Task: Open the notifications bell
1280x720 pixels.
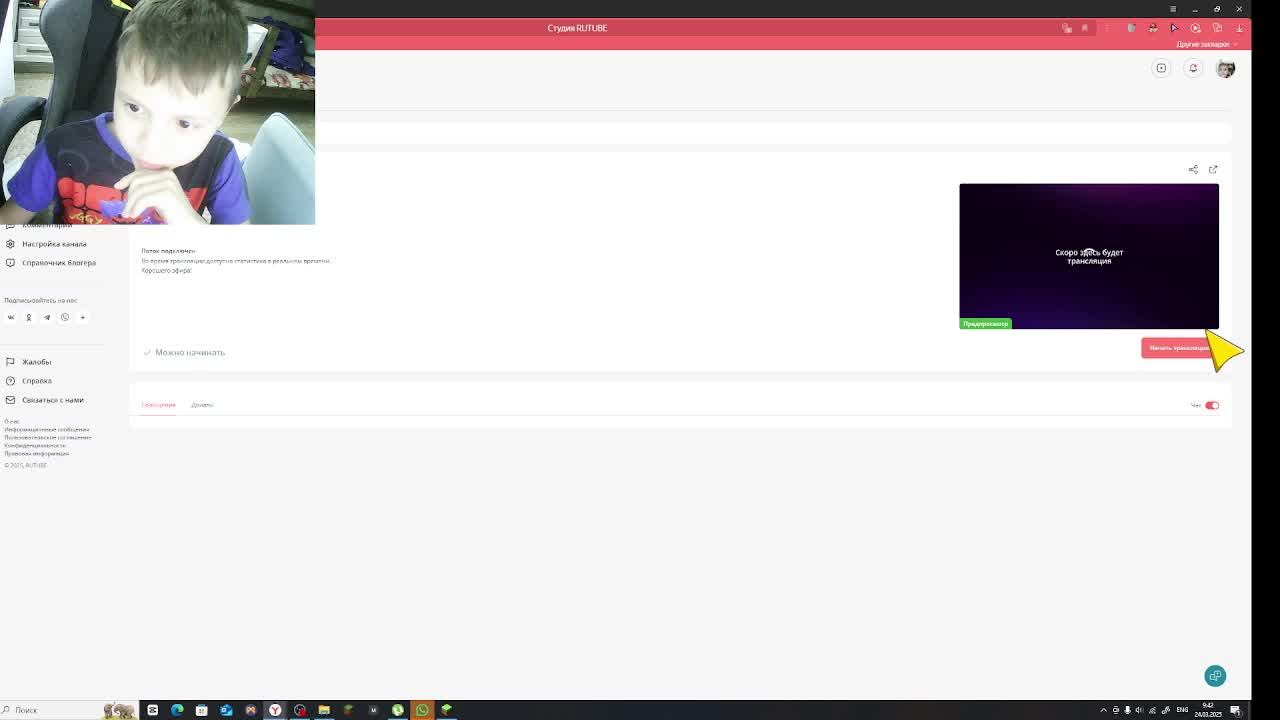Action: click(x=1193, y=69)
